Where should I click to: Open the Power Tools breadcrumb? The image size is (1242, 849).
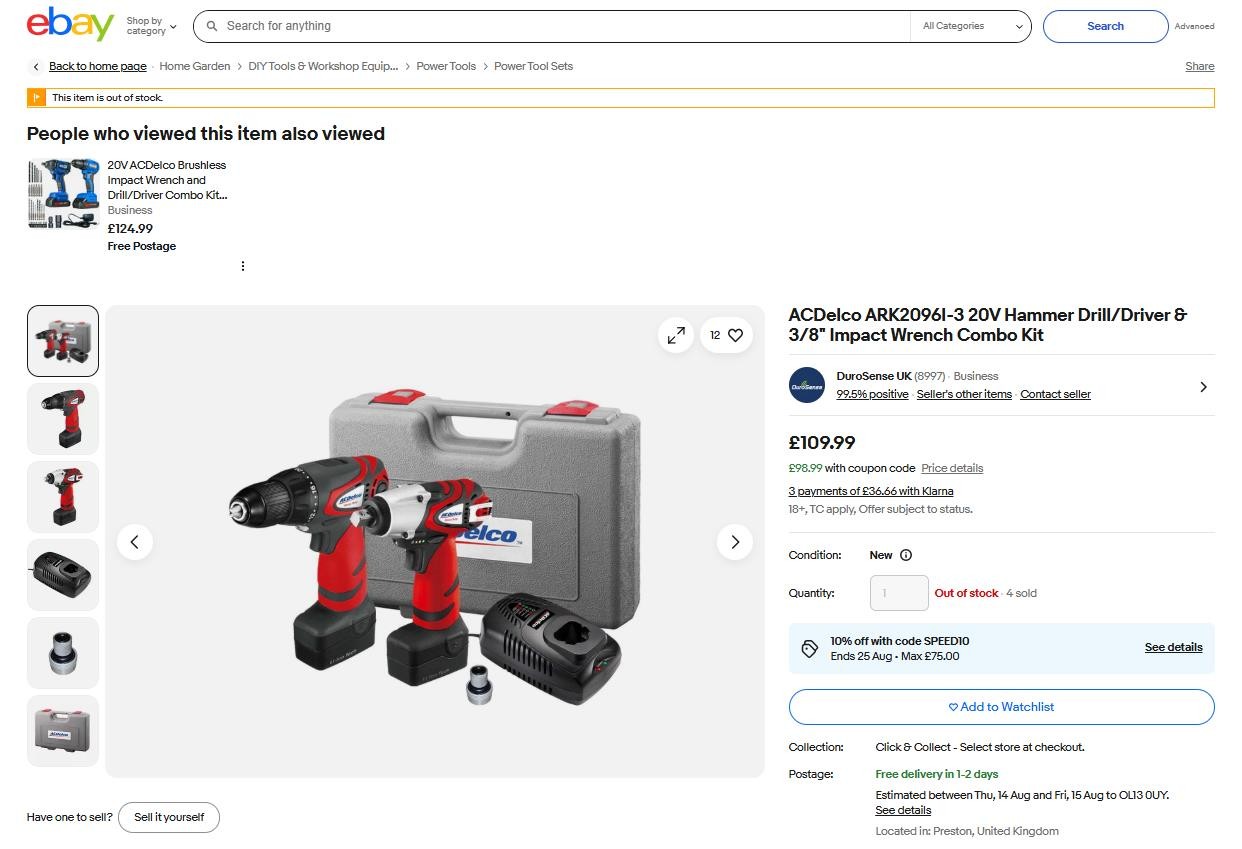446,66
